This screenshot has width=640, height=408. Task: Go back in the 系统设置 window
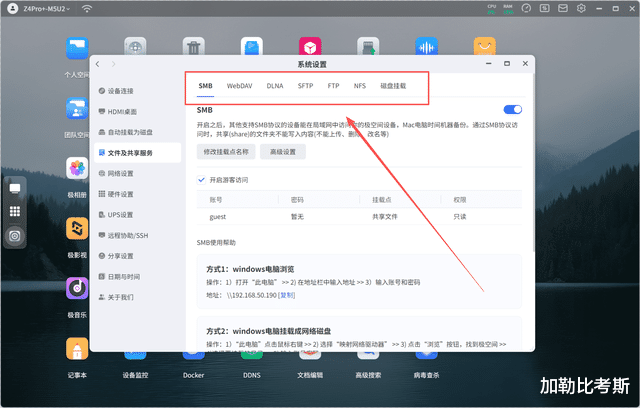[x=98, y=64]
